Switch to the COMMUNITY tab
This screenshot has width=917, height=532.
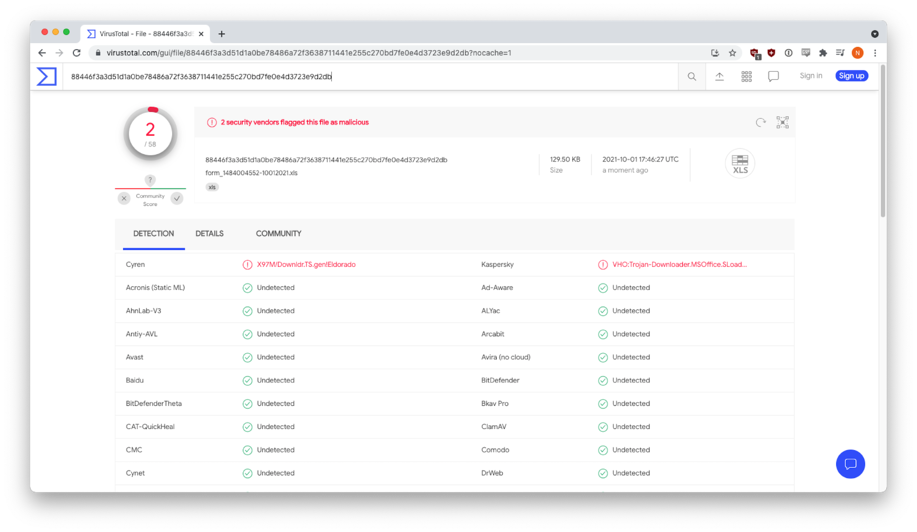click(278, 234)
